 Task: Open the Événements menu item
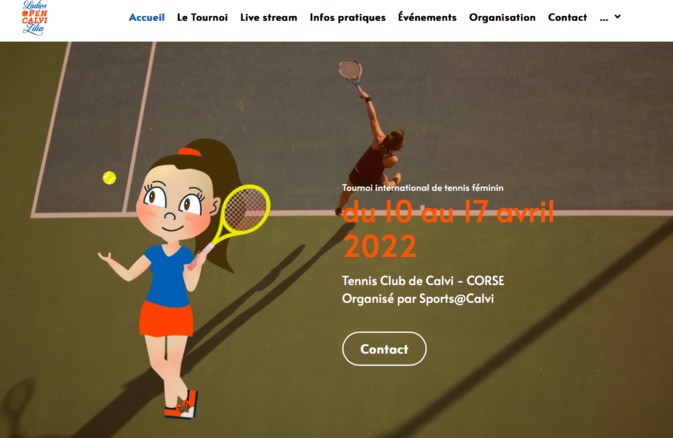pos(427,17)
